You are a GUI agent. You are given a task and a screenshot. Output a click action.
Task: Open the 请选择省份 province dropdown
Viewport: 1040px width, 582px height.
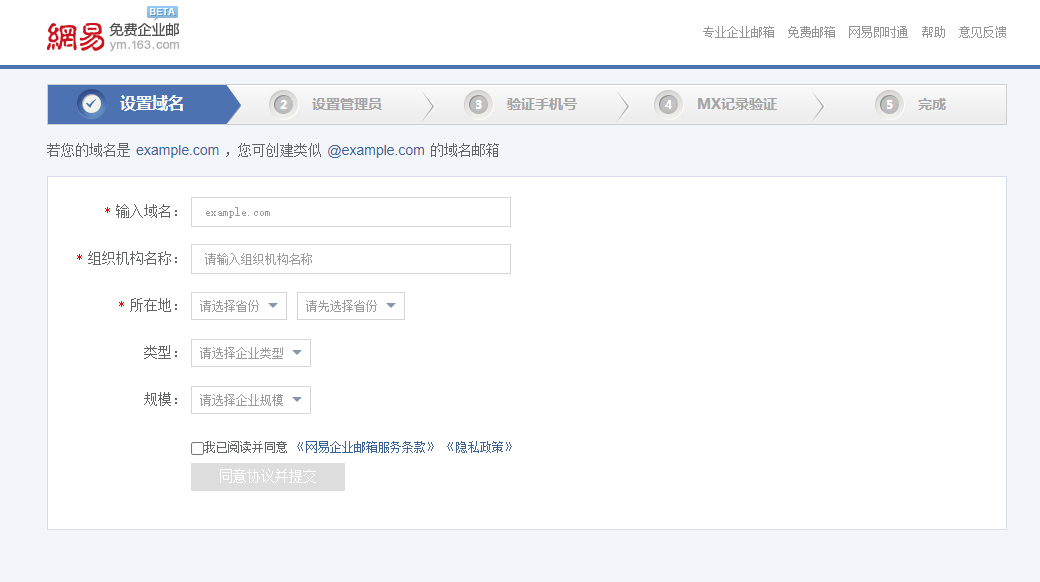pyautogui.click(x=238, y=305)
